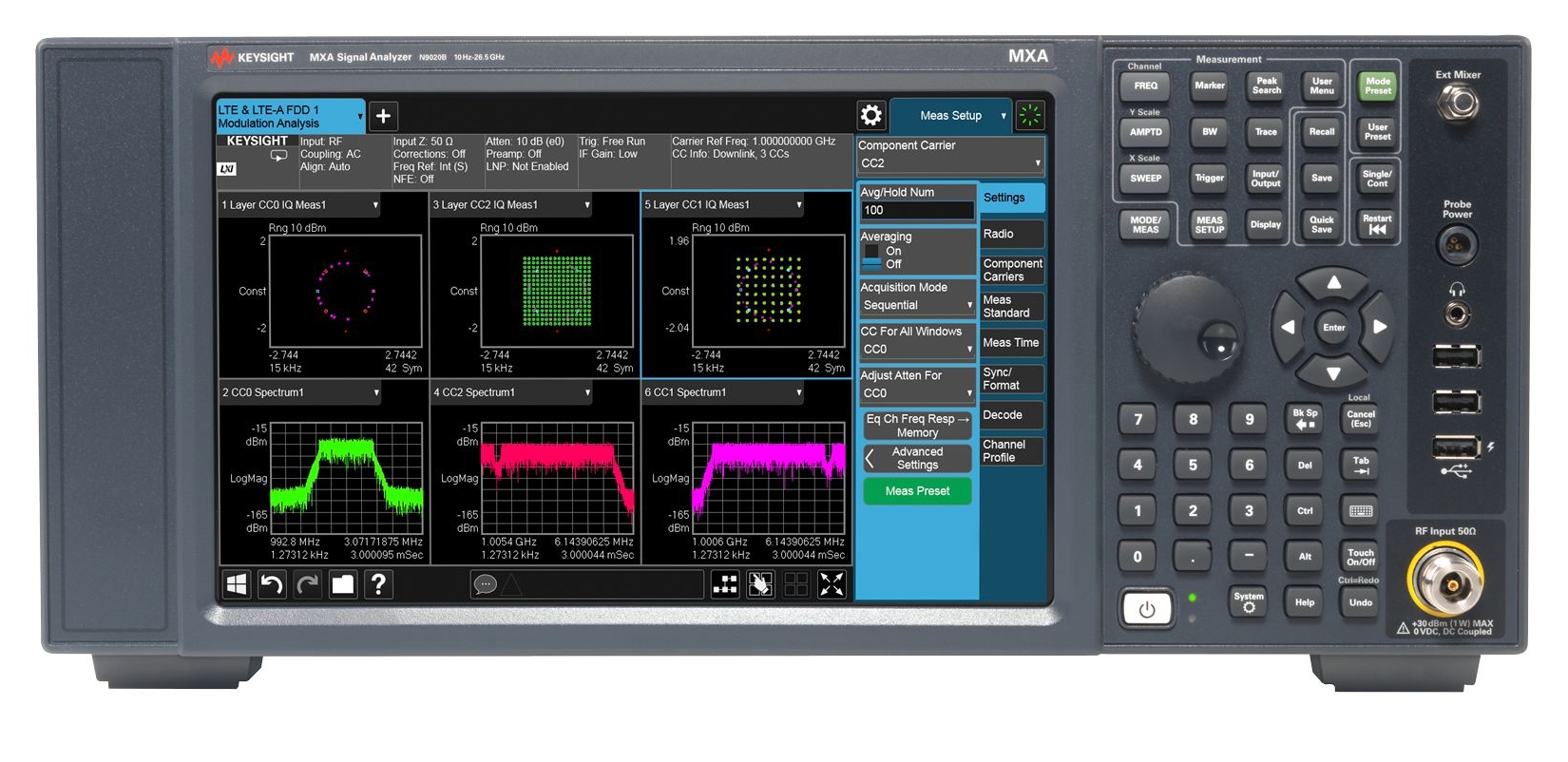Expand the Meas Setup menu dropdown

click(x=950, y=116)
